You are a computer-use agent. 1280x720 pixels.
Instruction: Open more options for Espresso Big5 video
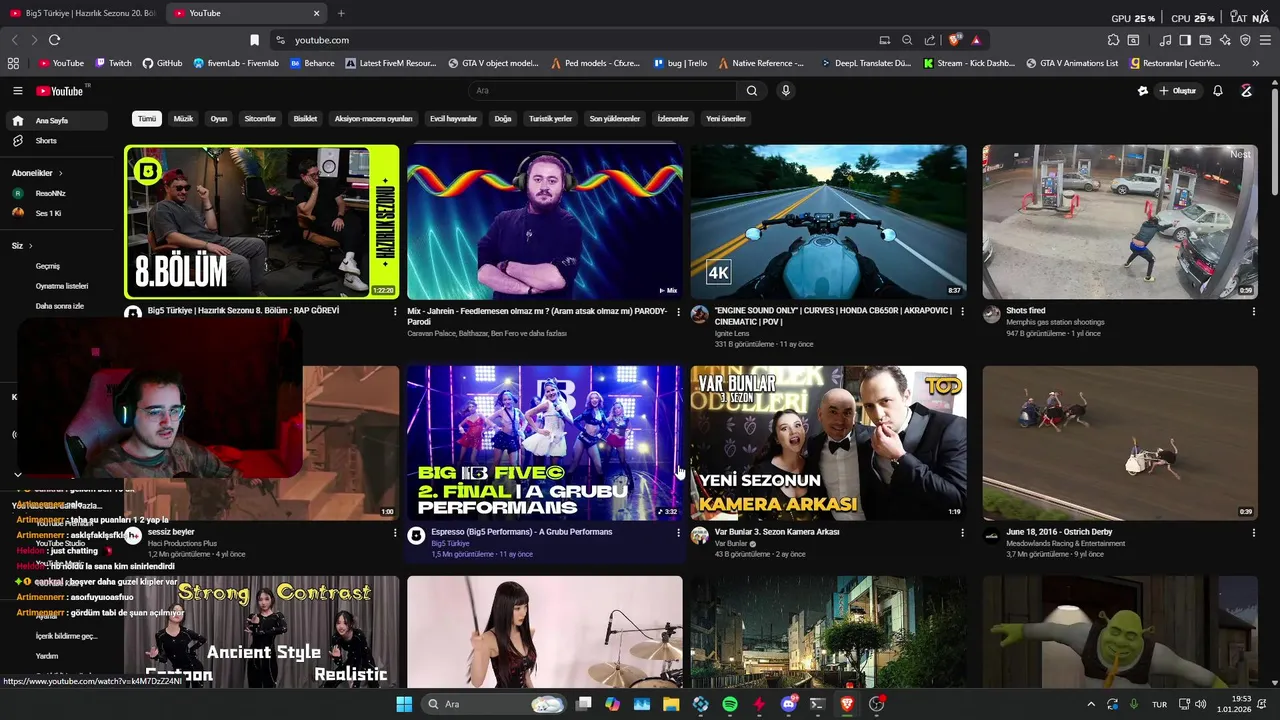click(679, 533)
